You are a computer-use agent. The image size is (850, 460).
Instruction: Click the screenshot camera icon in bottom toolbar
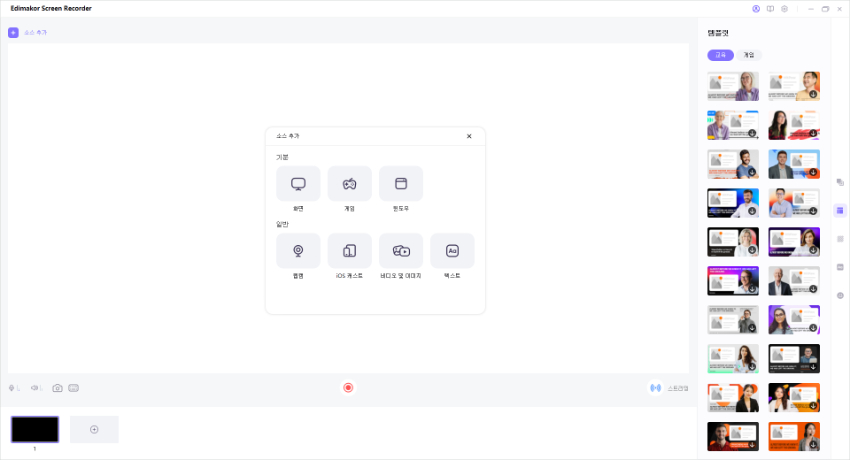(x=58, y=388)
